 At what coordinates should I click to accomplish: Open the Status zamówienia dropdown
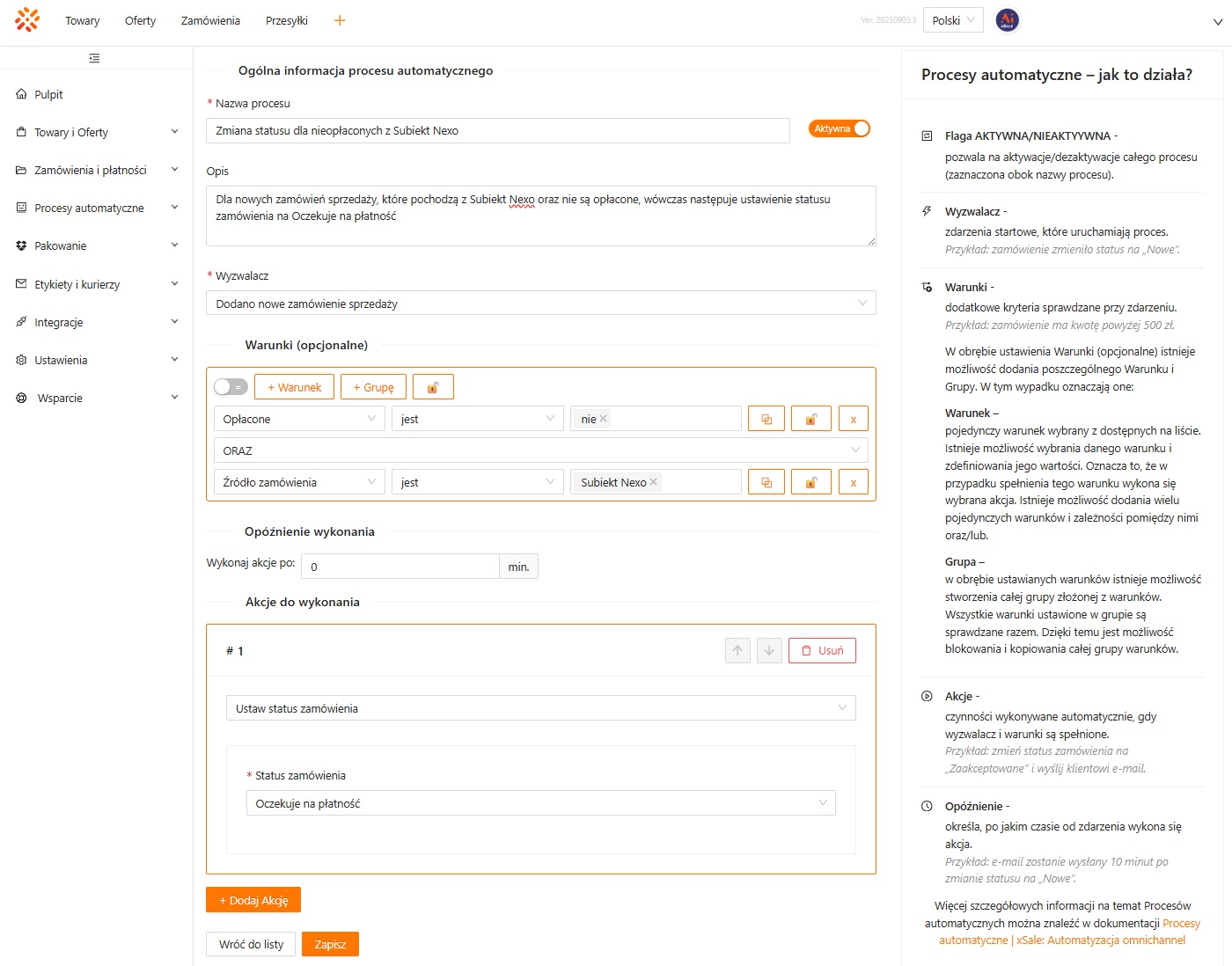coord(540,803)
